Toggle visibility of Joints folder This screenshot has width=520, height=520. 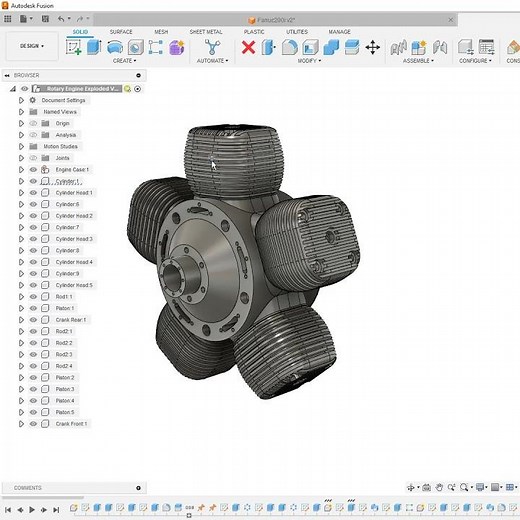click(33, 158)
